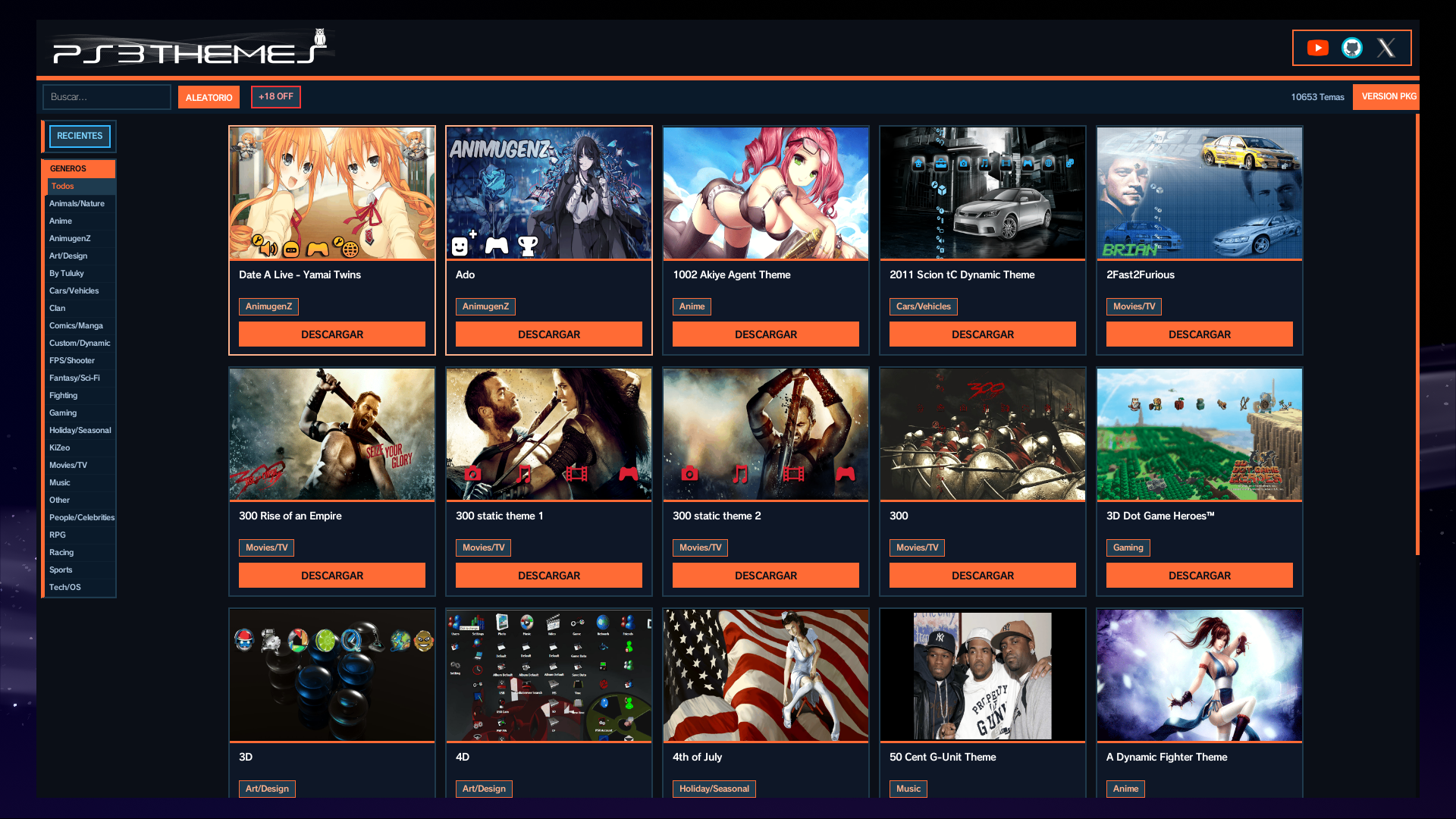Open the YouTube channel icon
The image size is (1456, 819).
click(x=1318, y=48)
